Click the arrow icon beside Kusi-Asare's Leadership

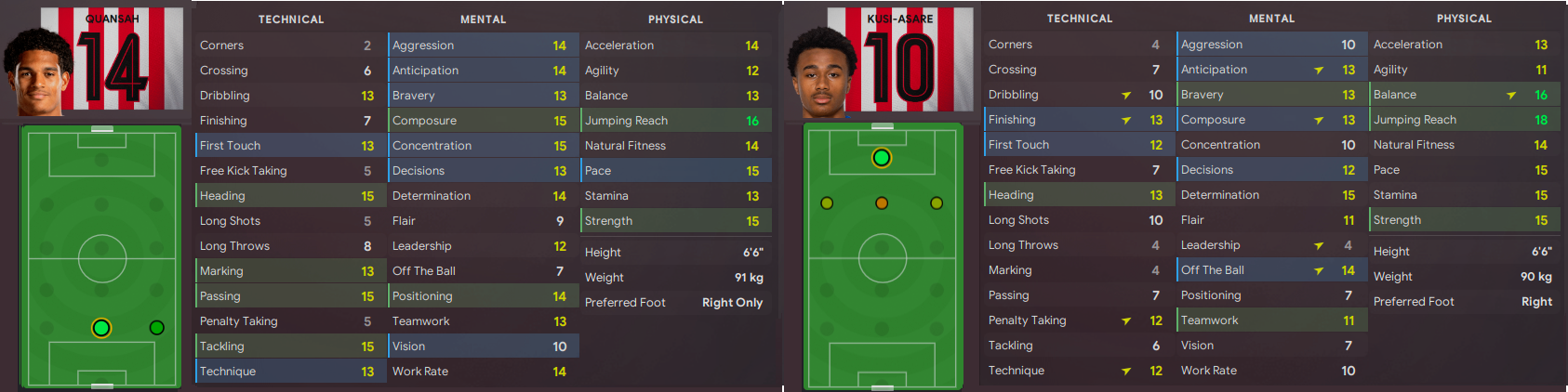(1319, 245)
